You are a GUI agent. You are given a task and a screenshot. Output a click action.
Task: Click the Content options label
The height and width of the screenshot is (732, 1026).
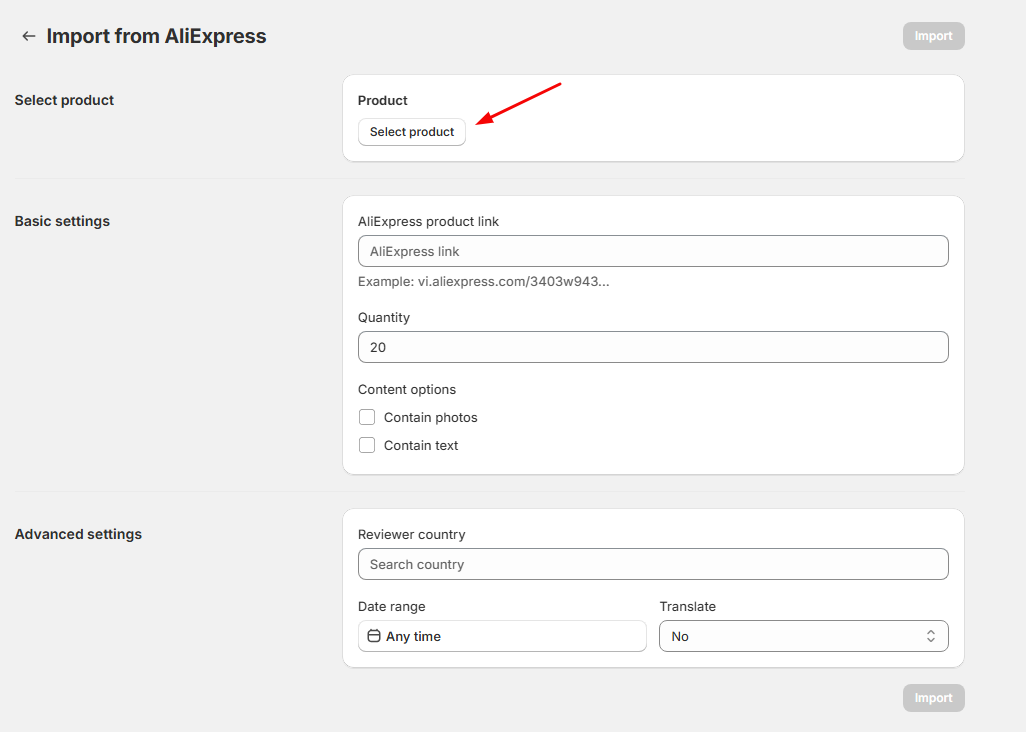pos(407,389)
